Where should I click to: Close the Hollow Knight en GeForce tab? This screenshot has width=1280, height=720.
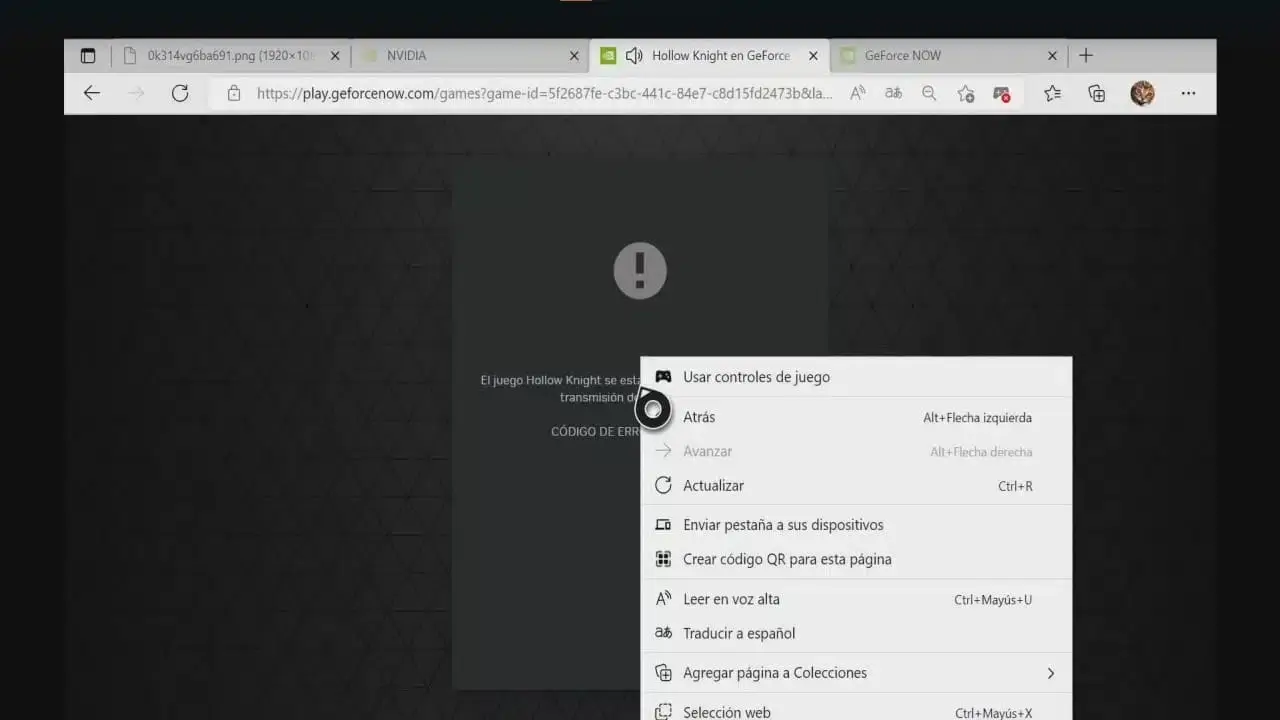pos(813,56)
